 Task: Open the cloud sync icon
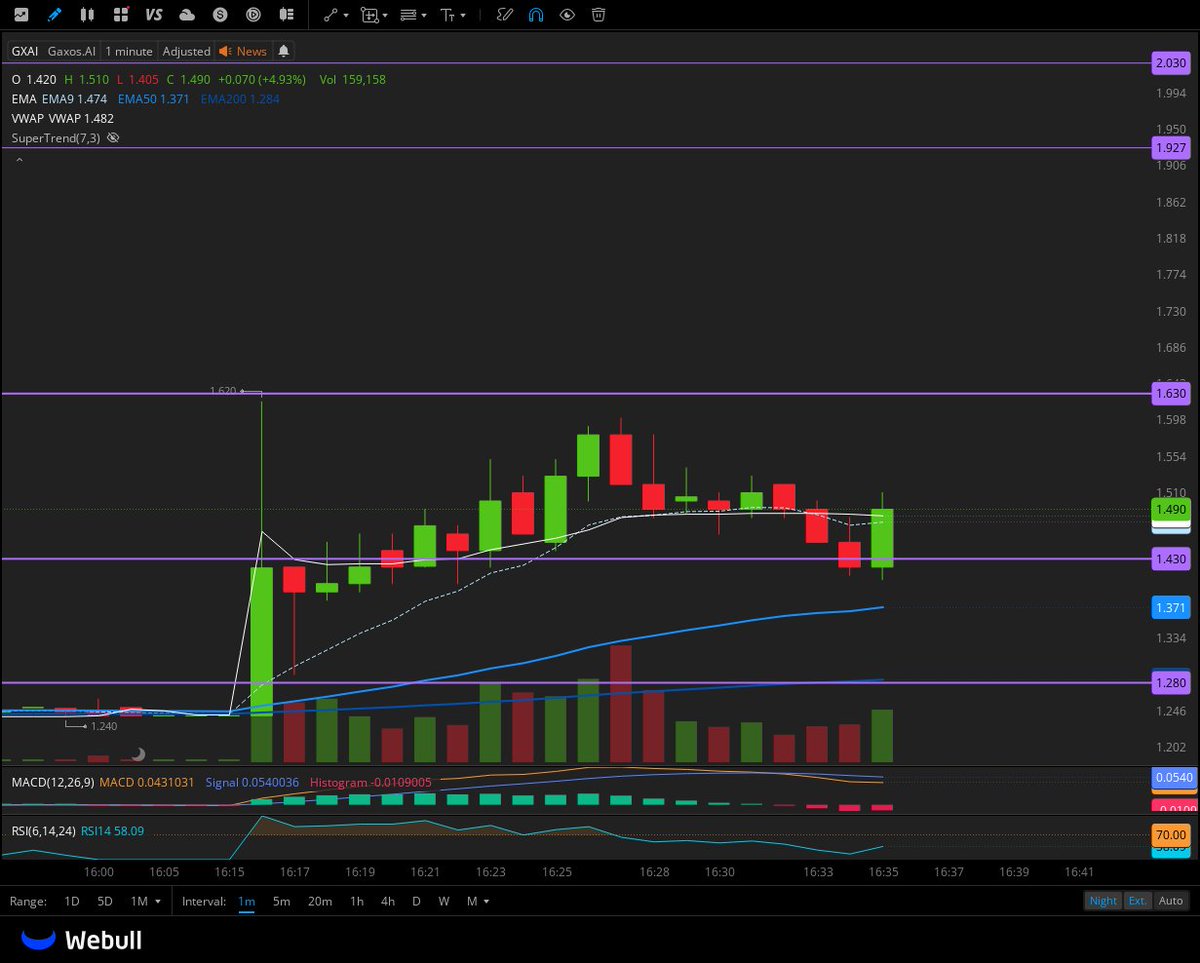click(x=187, y=14)
